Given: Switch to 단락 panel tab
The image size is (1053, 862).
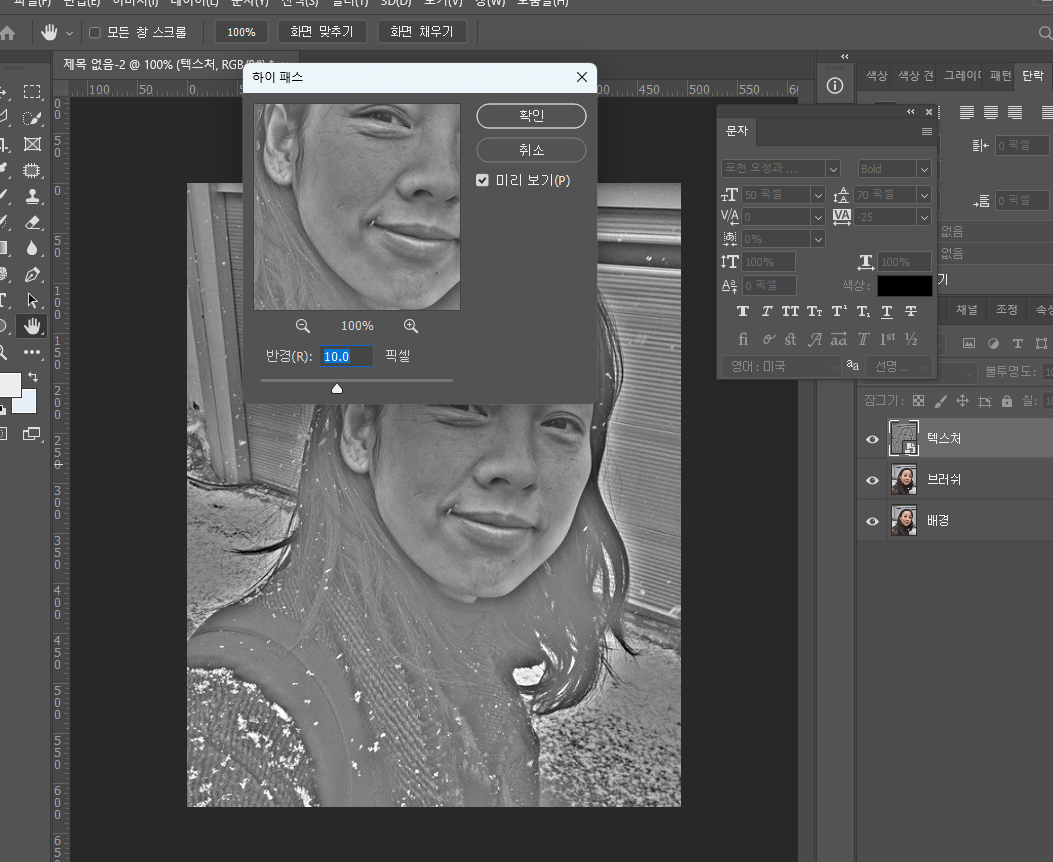Looking at the screenshot, I should pyautogui.click(x=1033, y=76).
